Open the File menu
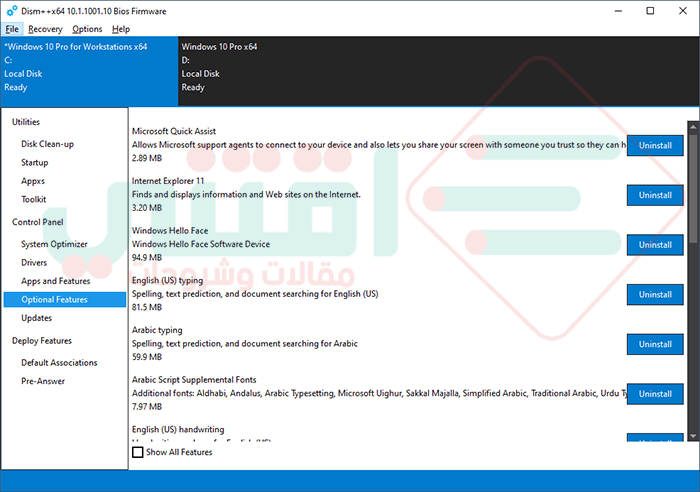The width and height of the screenshot is (700, 492). pos(12,29)
